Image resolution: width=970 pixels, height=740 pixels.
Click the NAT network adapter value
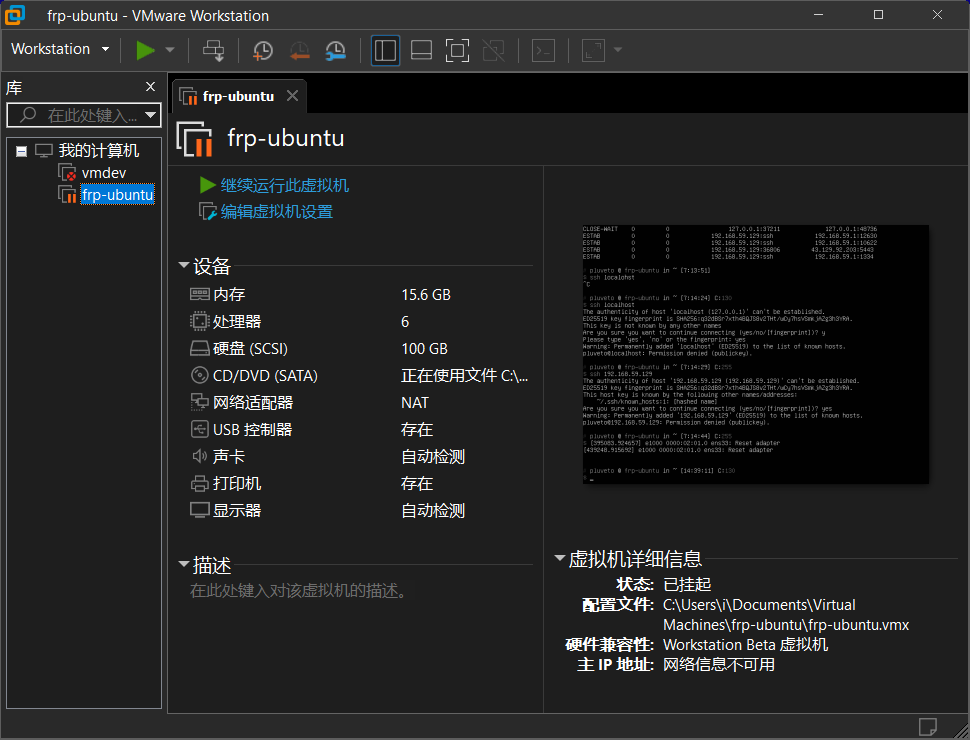[414, 403]
